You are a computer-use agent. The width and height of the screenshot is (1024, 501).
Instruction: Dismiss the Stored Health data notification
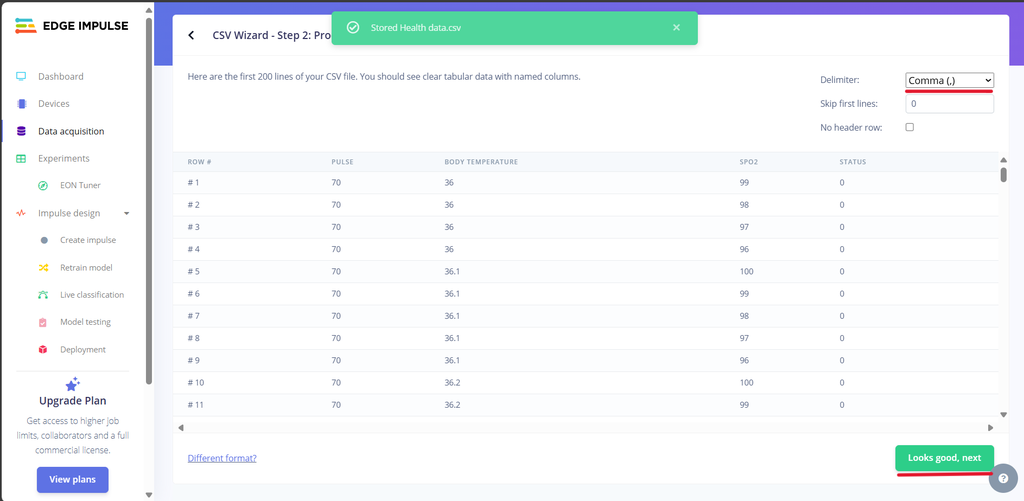click(676, 27)
